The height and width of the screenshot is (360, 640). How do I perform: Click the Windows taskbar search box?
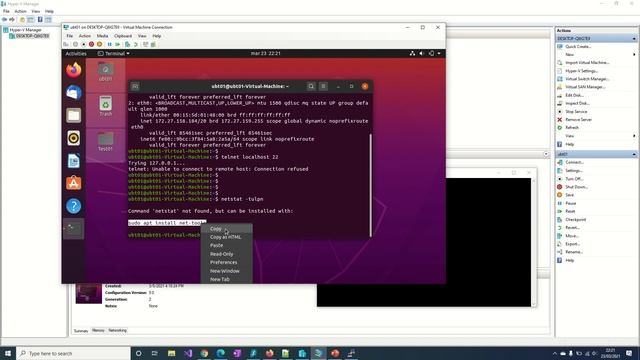coord(73,353)
